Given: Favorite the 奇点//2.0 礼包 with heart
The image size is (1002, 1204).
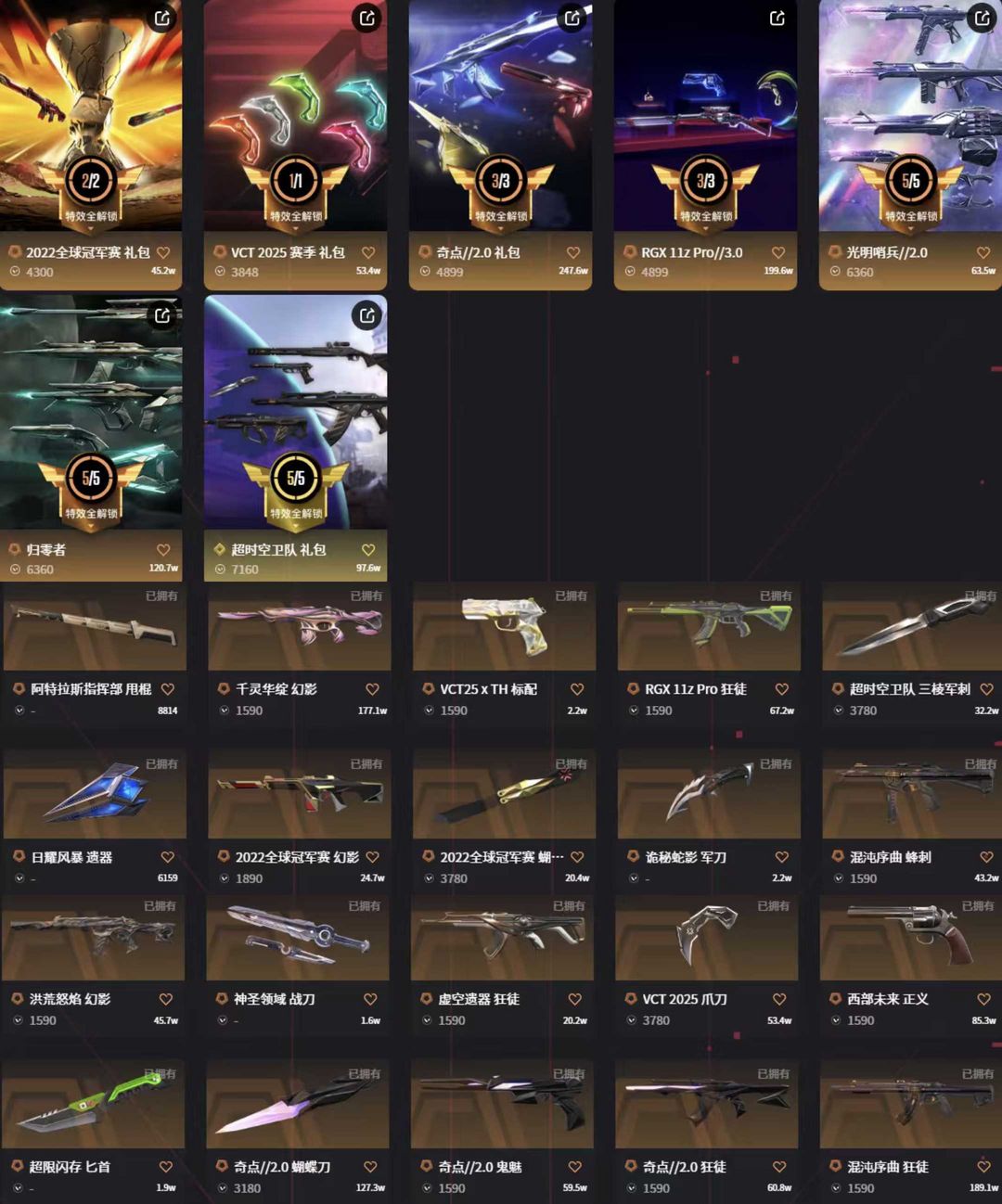Looking at the screenshot, I should 572,252.
